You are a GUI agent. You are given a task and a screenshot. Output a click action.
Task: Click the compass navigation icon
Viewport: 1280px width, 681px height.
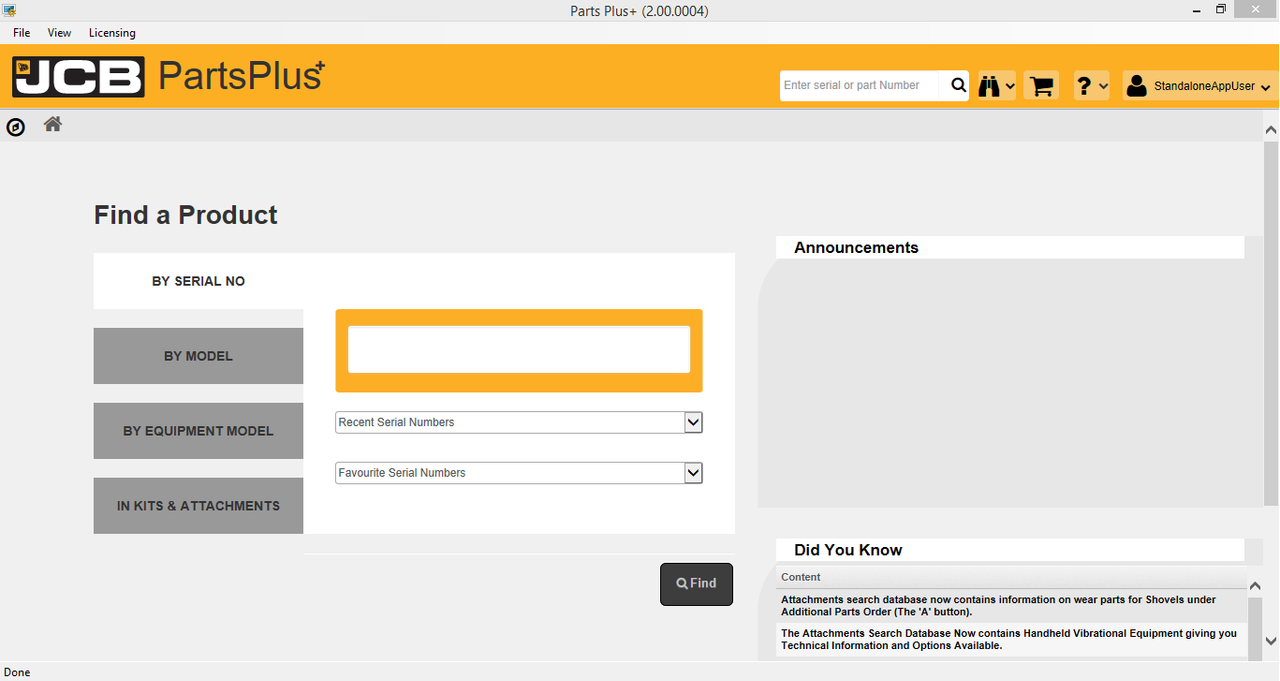point(15,127)
